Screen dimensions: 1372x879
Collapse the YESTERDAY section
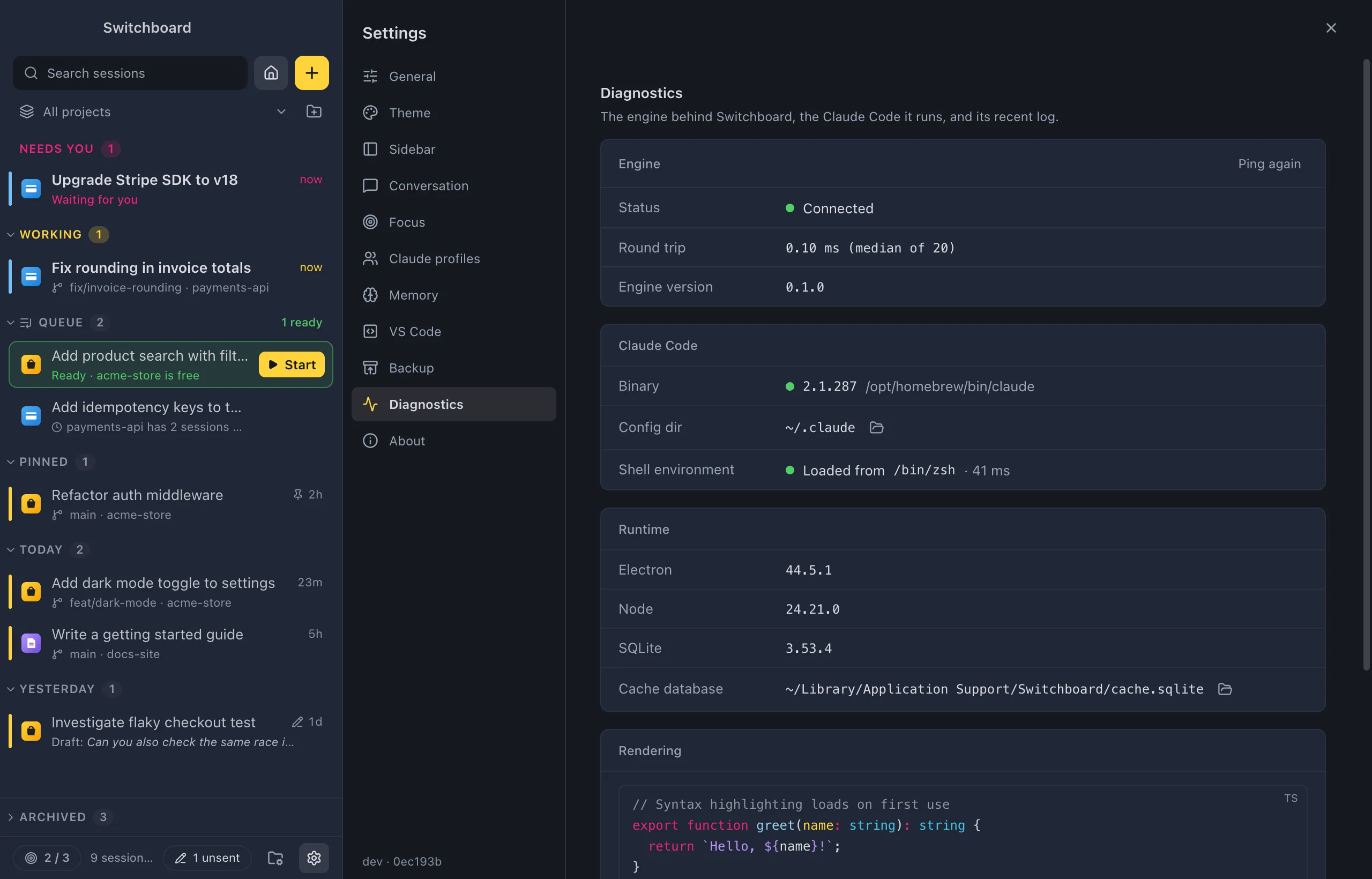tap(10, 689)
